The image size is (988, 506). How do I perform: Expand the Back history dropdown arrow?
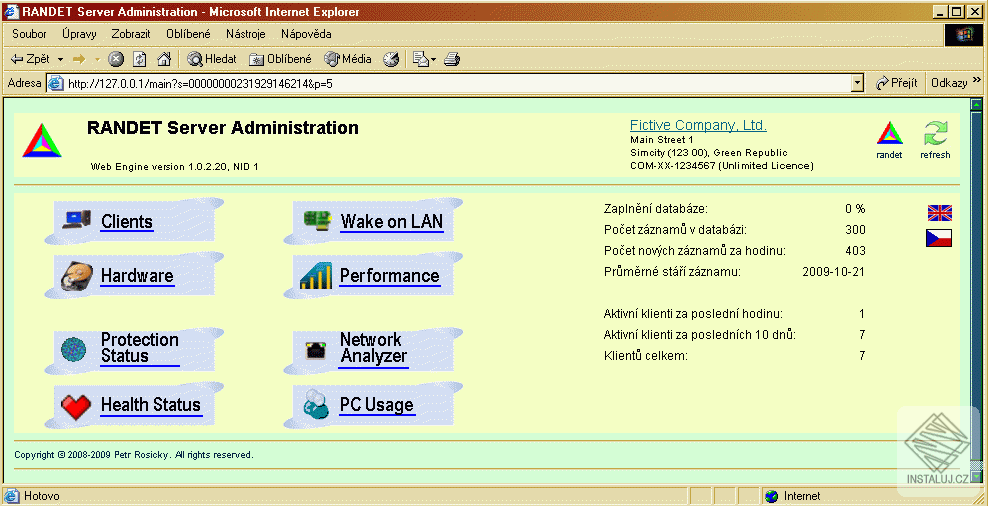coord(60,60)
